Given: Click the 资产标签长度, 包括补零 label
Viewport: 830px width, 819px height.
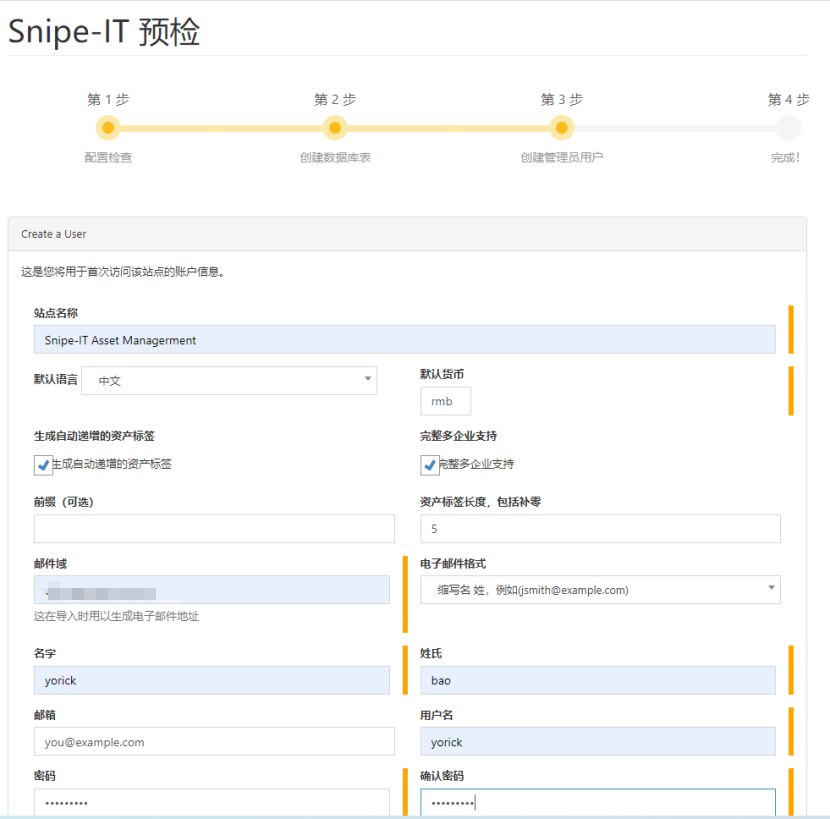Looking at the screenshot, I should pyautogui.click(x=481, y=502).
